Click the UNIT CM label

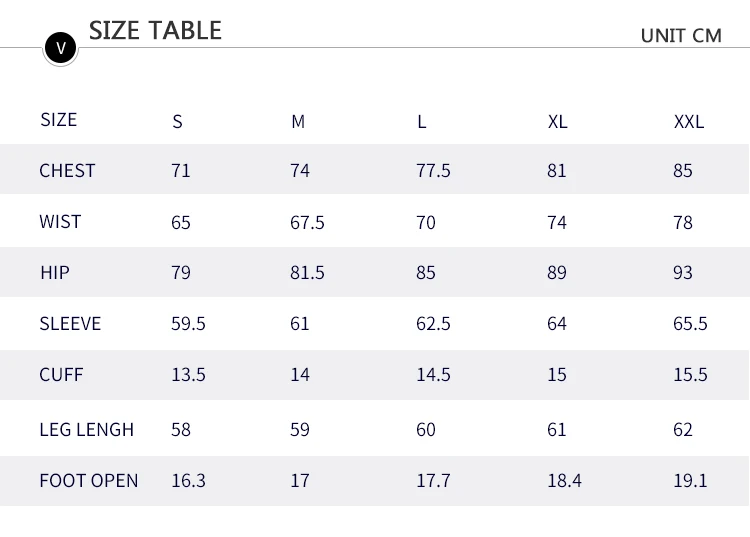pyautogui.click(x=680, y=35)
